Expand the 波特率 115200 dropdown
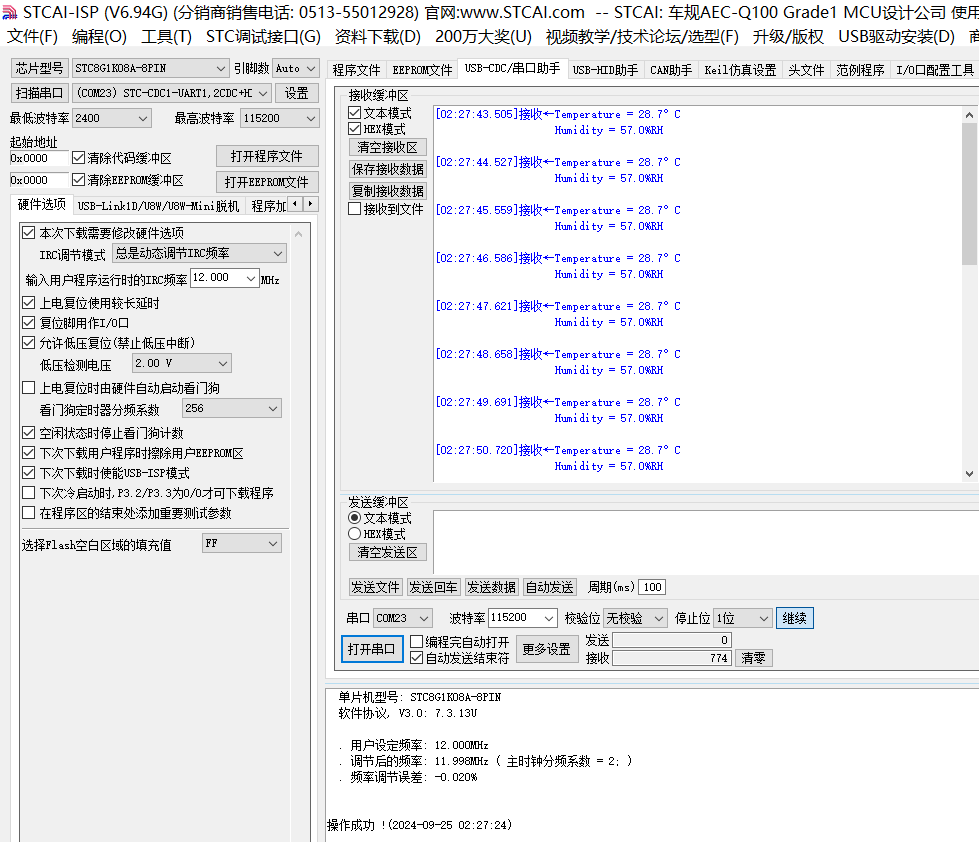This screenshot has height=842, width=979. (x=547, y=619)
